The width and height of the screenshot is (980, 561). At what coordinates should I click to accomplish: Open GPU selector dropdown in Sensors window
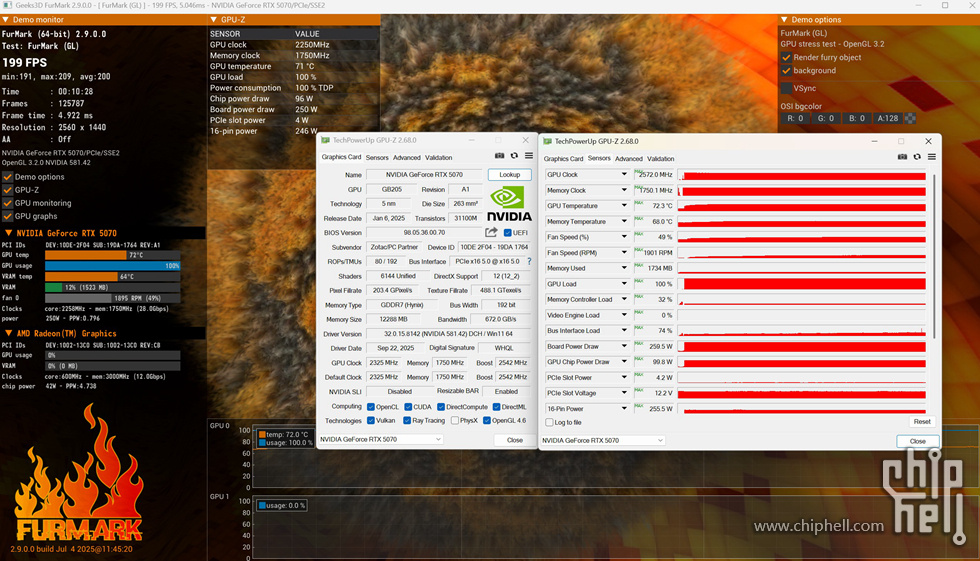(603, 440)
